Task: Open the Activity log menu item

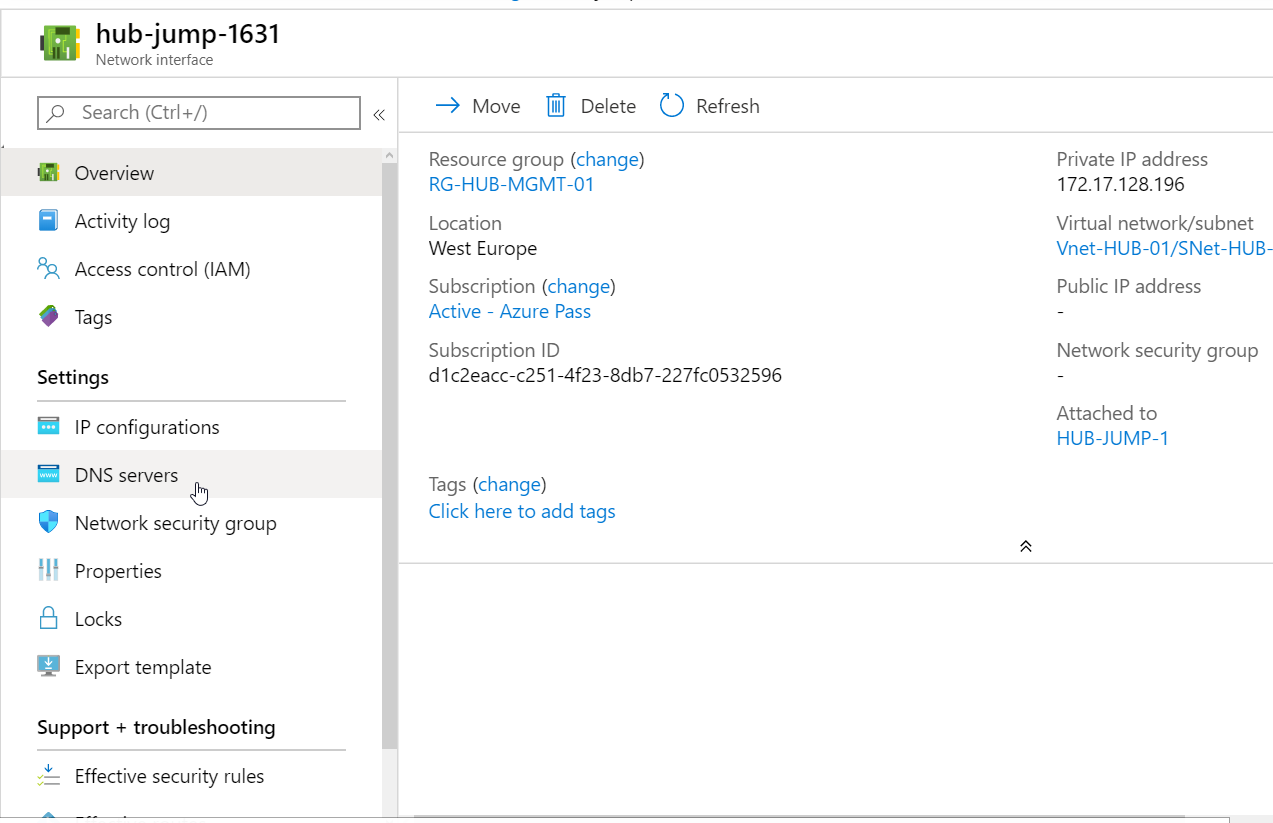Action: point(191,221)
